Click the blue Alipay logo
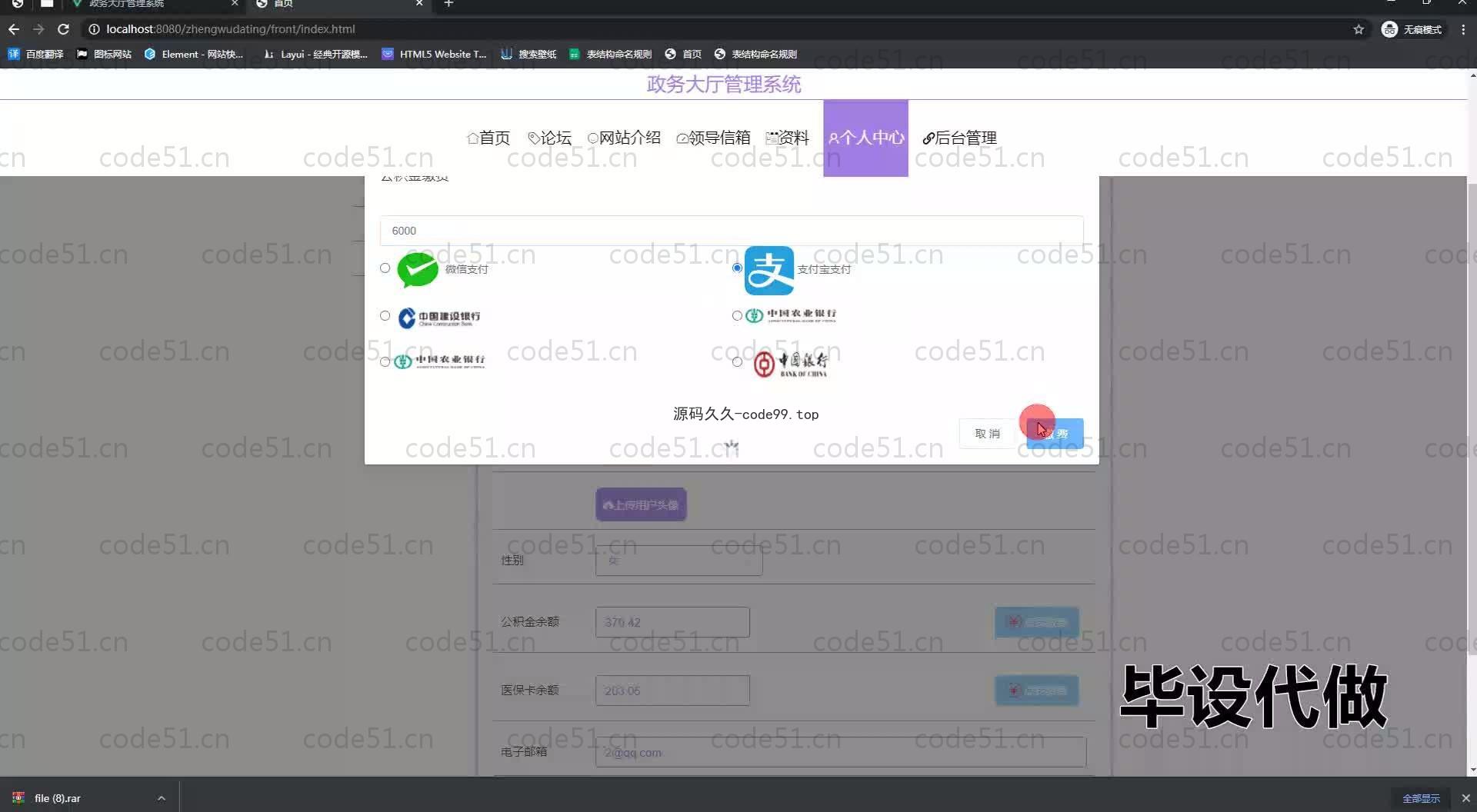Screen dimensions: 1477x812 (769, 270)
